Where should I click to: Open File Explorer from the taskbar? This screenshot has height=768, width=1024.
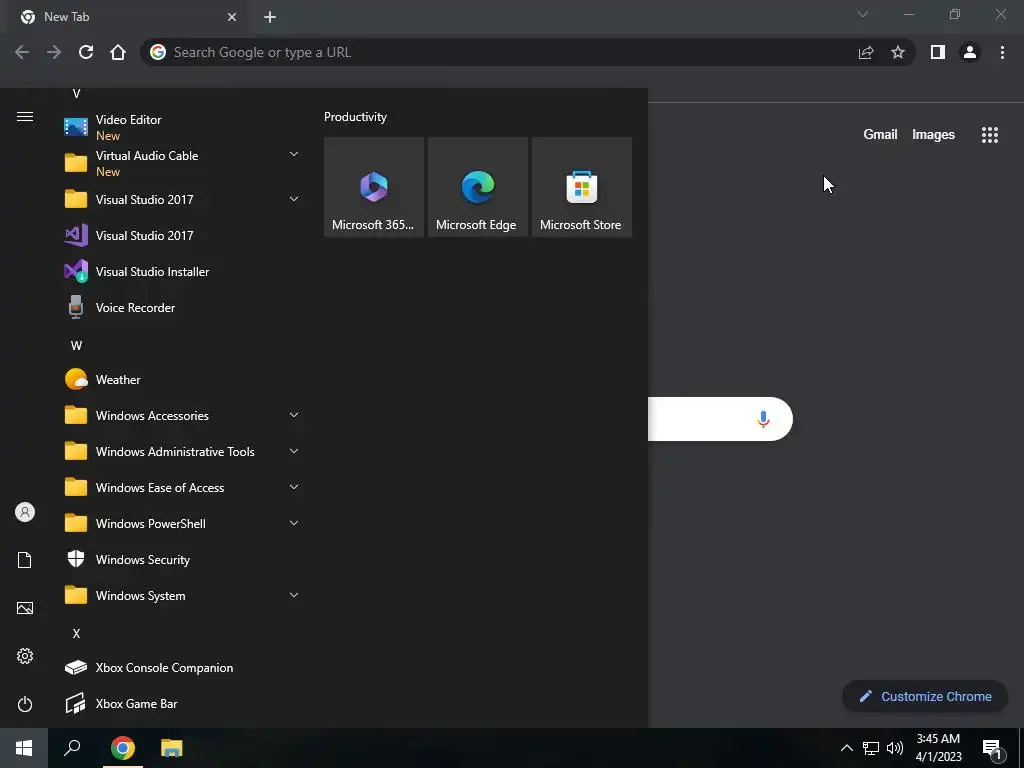[172, 748]
